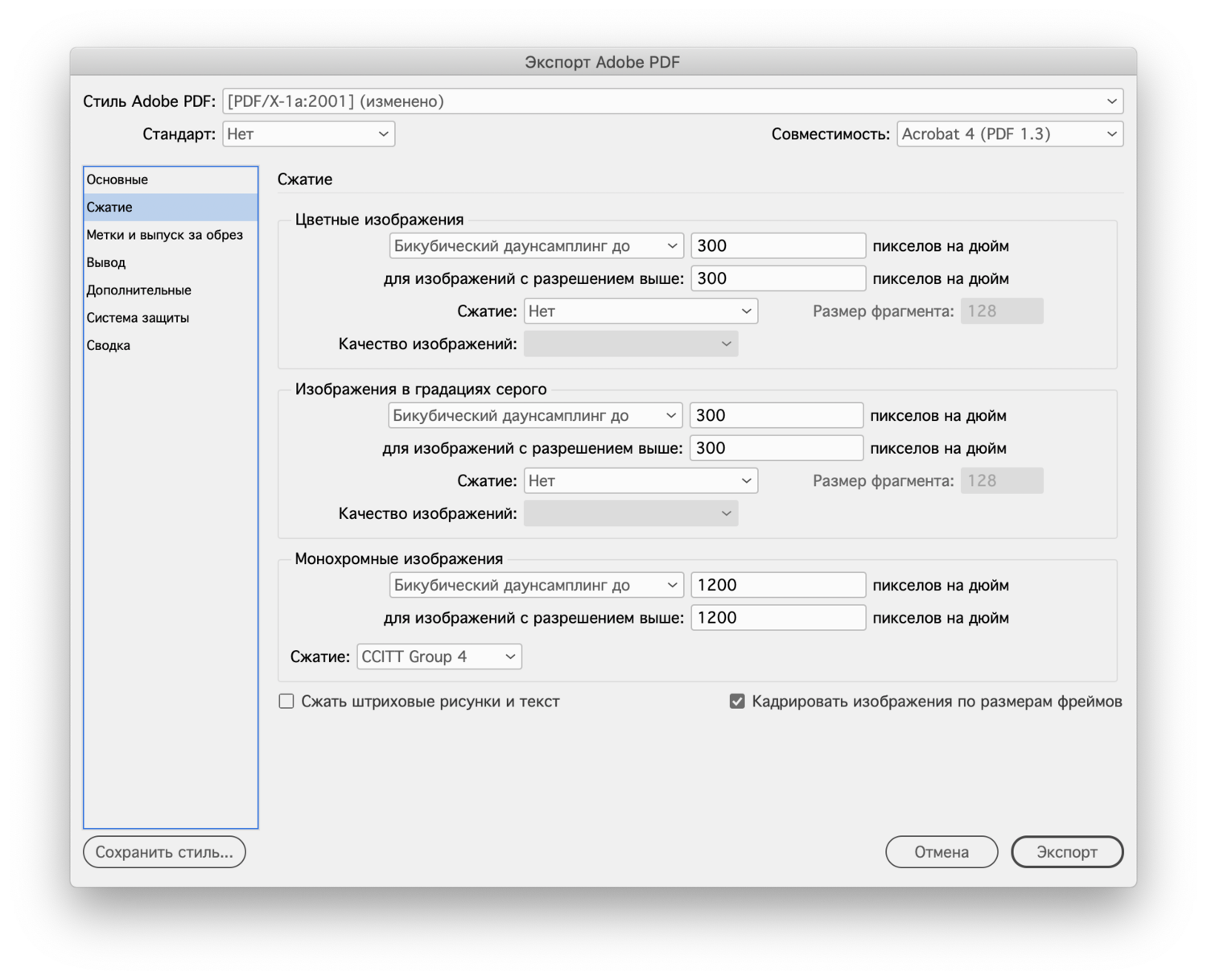Open the Дополнительные section
This screenshot has width=1207, height=980.
[x=171, y=290]
